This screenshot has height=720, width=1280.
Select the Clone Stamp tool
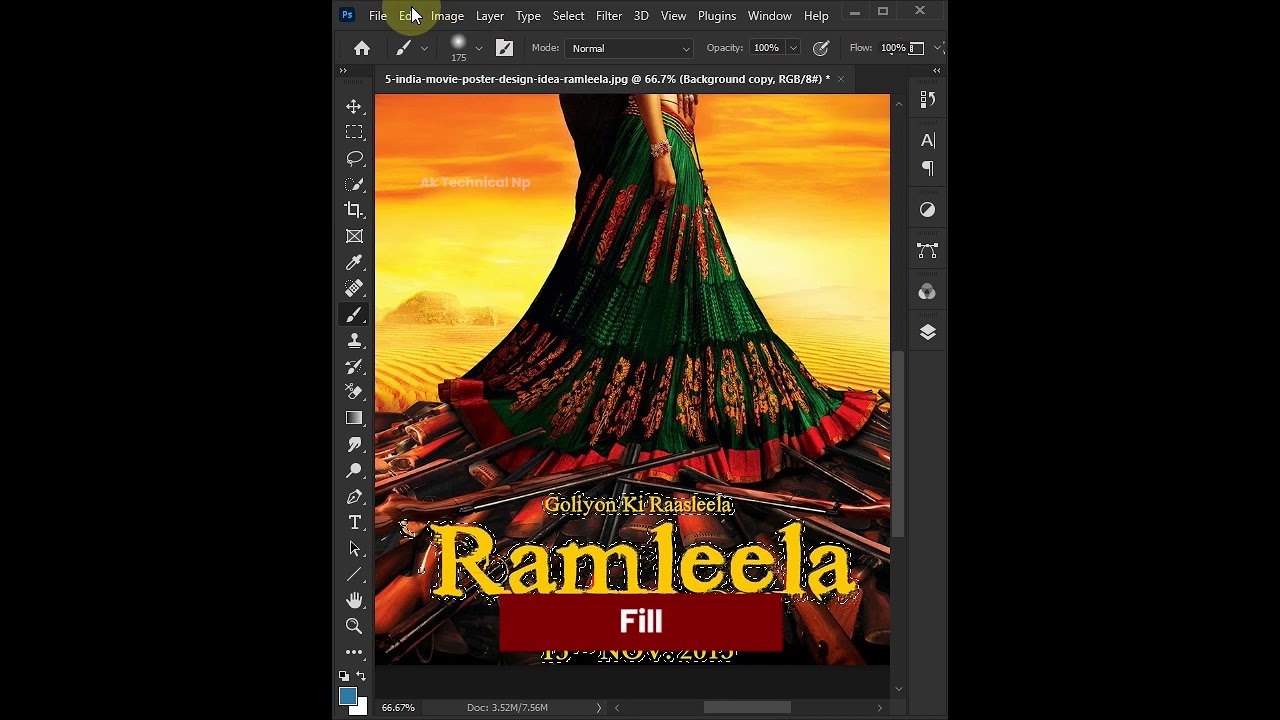coord(354,340)
